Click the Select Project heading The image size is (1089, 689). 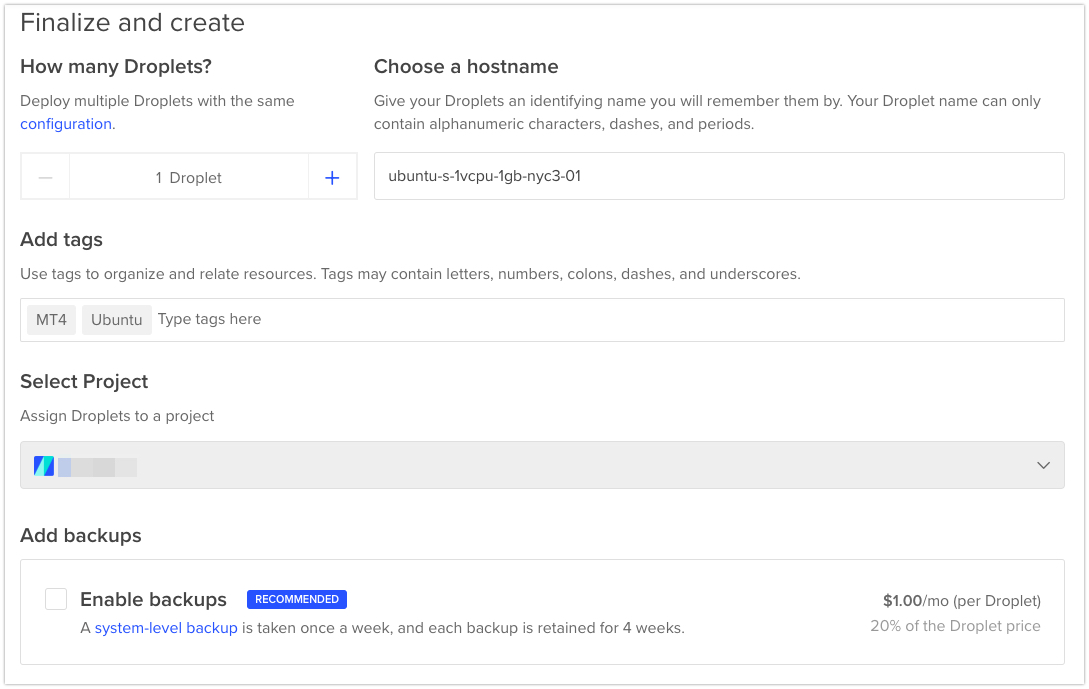[84, 381]
